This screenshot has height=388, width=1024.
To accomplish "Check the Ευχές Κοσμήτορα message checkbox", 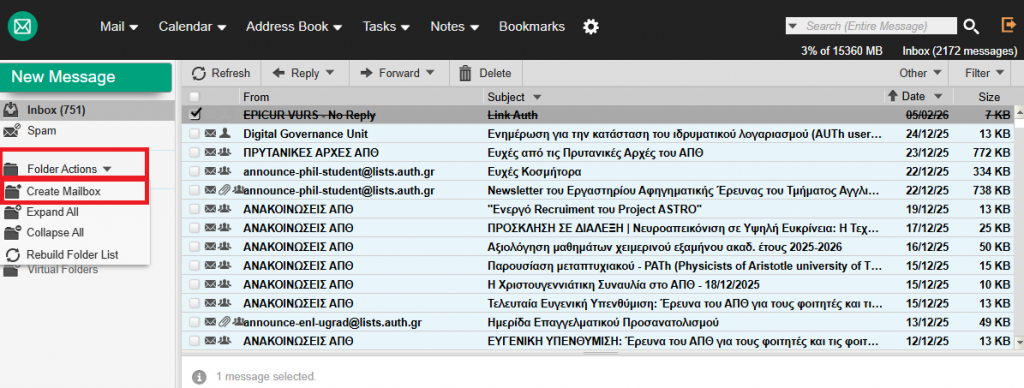I will pos(195,172).
